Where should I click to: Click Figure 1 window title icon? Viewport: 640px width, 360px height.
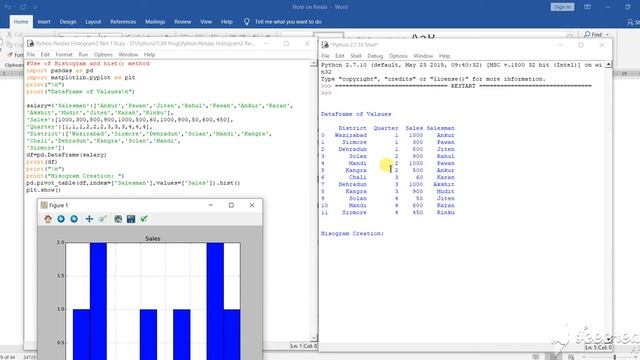[x=44, y=205]
